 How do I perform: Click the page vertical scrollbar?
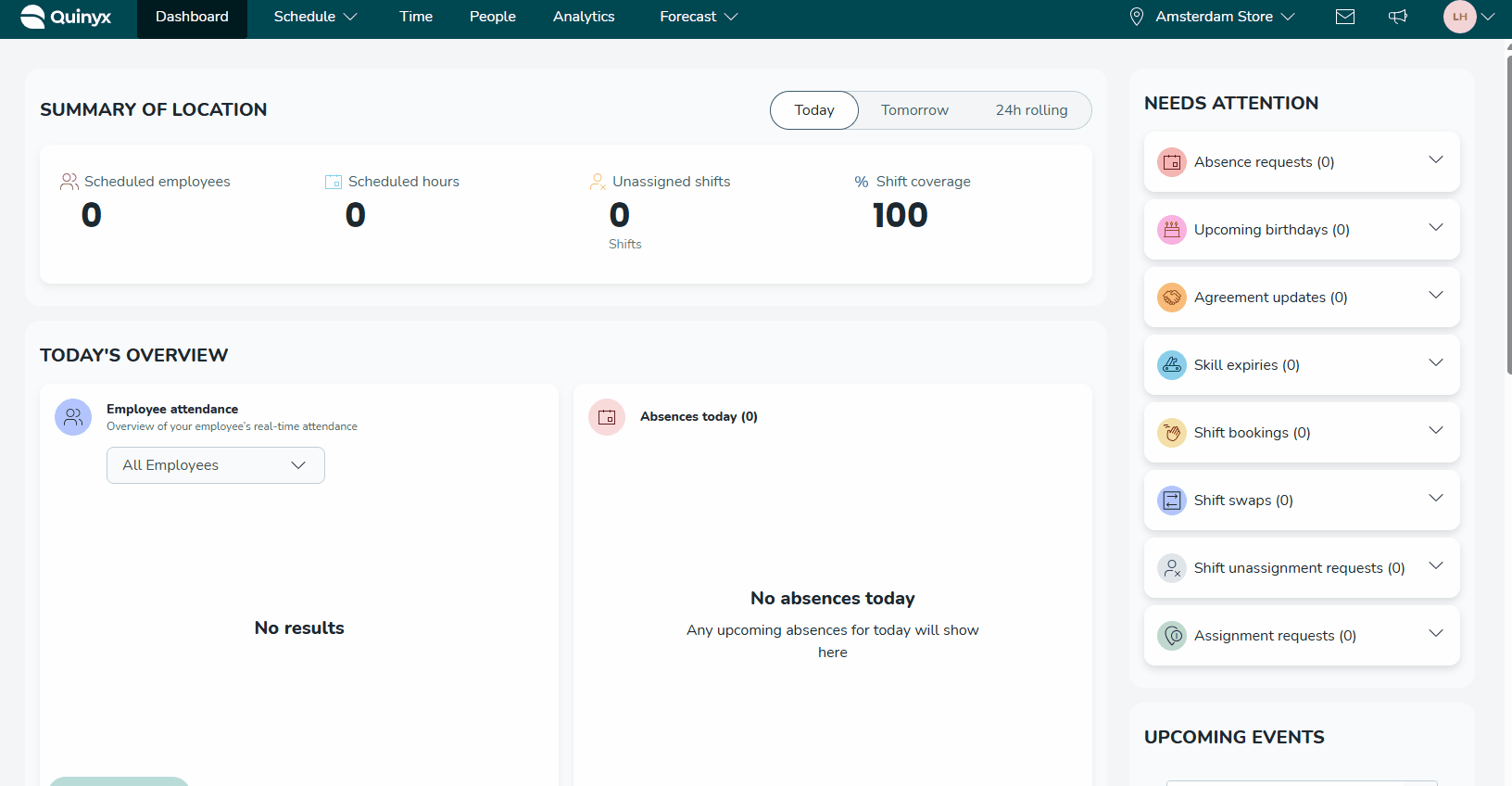1508,213
